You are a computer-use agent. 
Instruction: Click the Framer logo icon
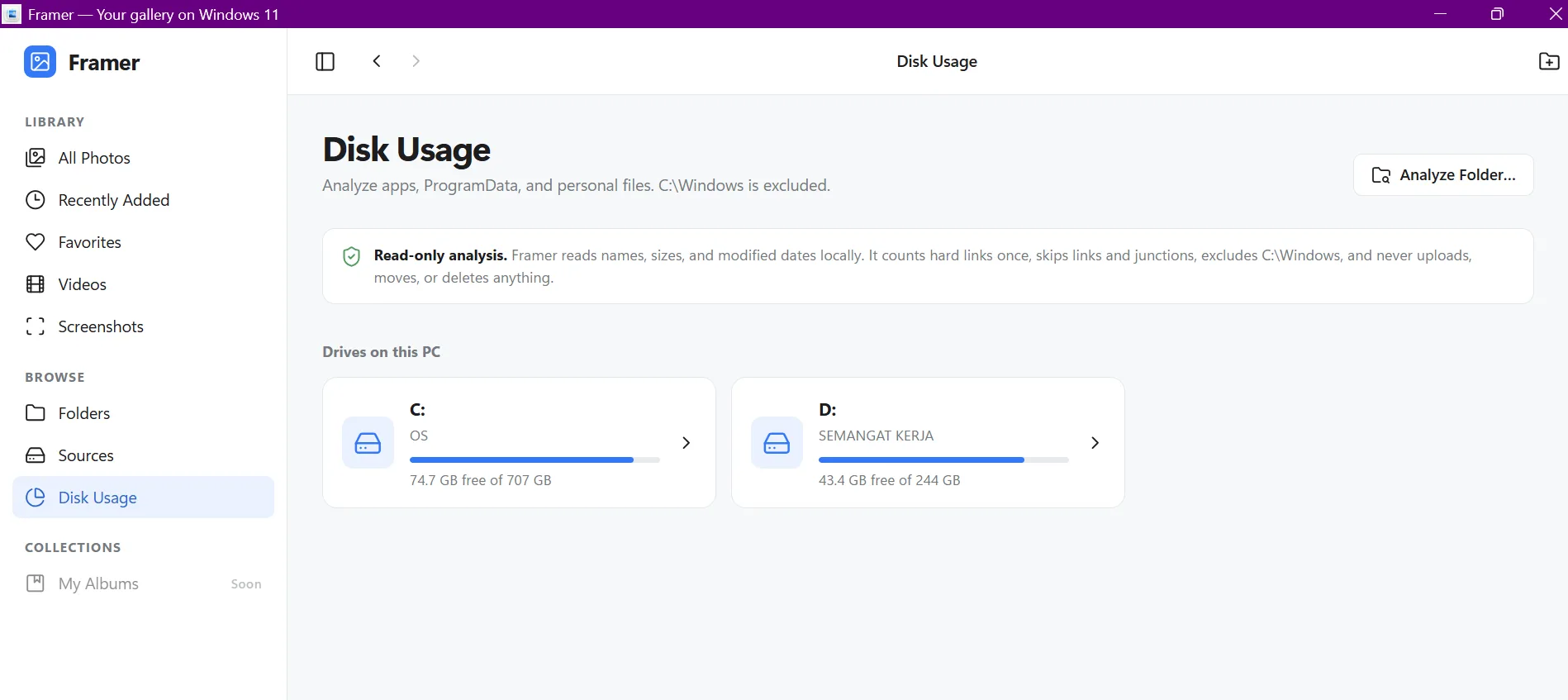click(40, 62)
